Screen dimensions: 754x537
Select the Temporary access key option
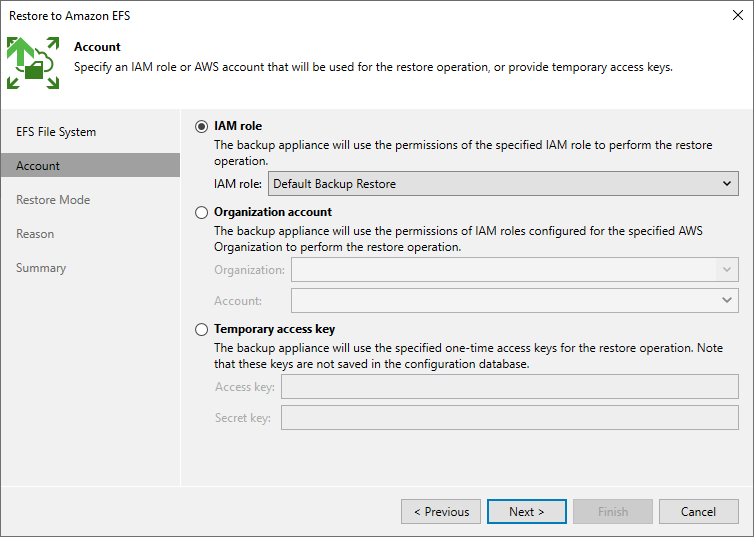tap(201, 329)
